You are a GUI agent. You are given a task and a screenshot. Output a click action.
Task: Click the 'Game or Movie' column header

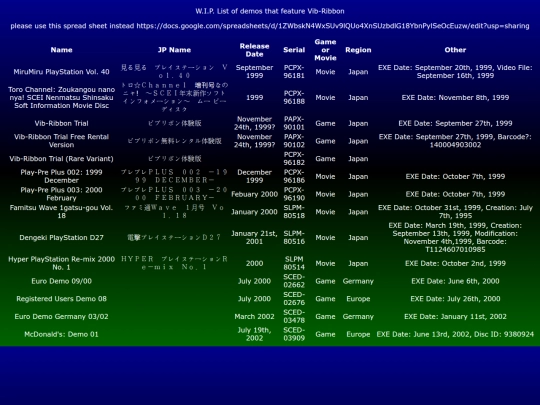325,50
